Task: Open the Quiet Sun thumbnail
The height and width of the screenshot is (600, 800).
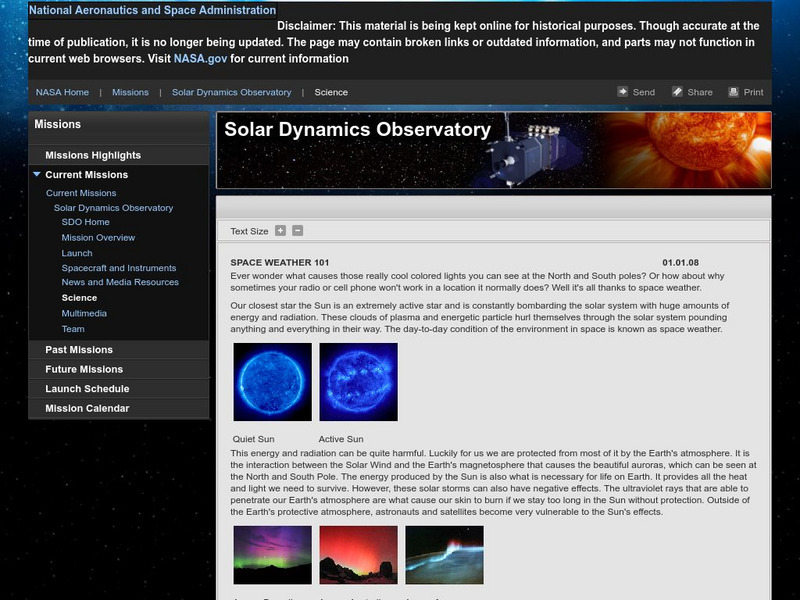Action: (272, 382)
